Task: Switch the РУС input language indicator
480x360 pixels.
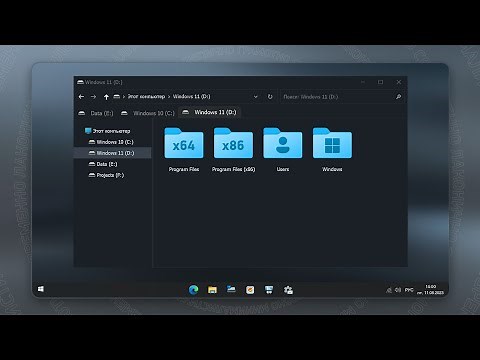Action: 409,290
